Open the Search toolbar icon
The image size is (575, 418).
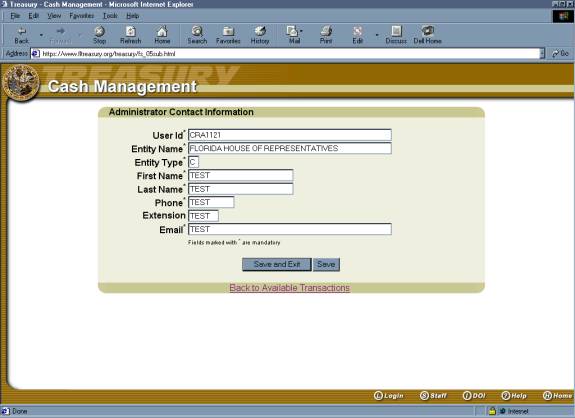coord(197,35)
